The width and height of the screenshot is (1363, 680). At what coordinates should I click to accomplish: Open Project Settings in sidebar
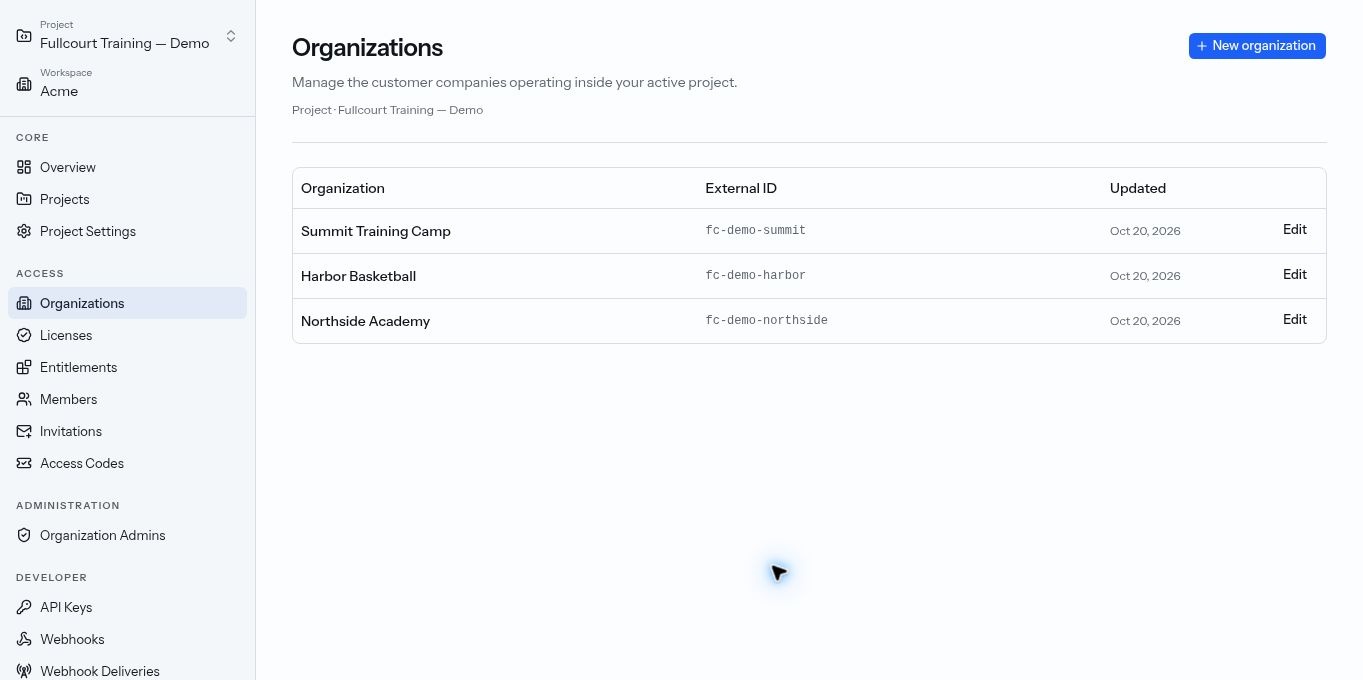click(x=127, y=231)
